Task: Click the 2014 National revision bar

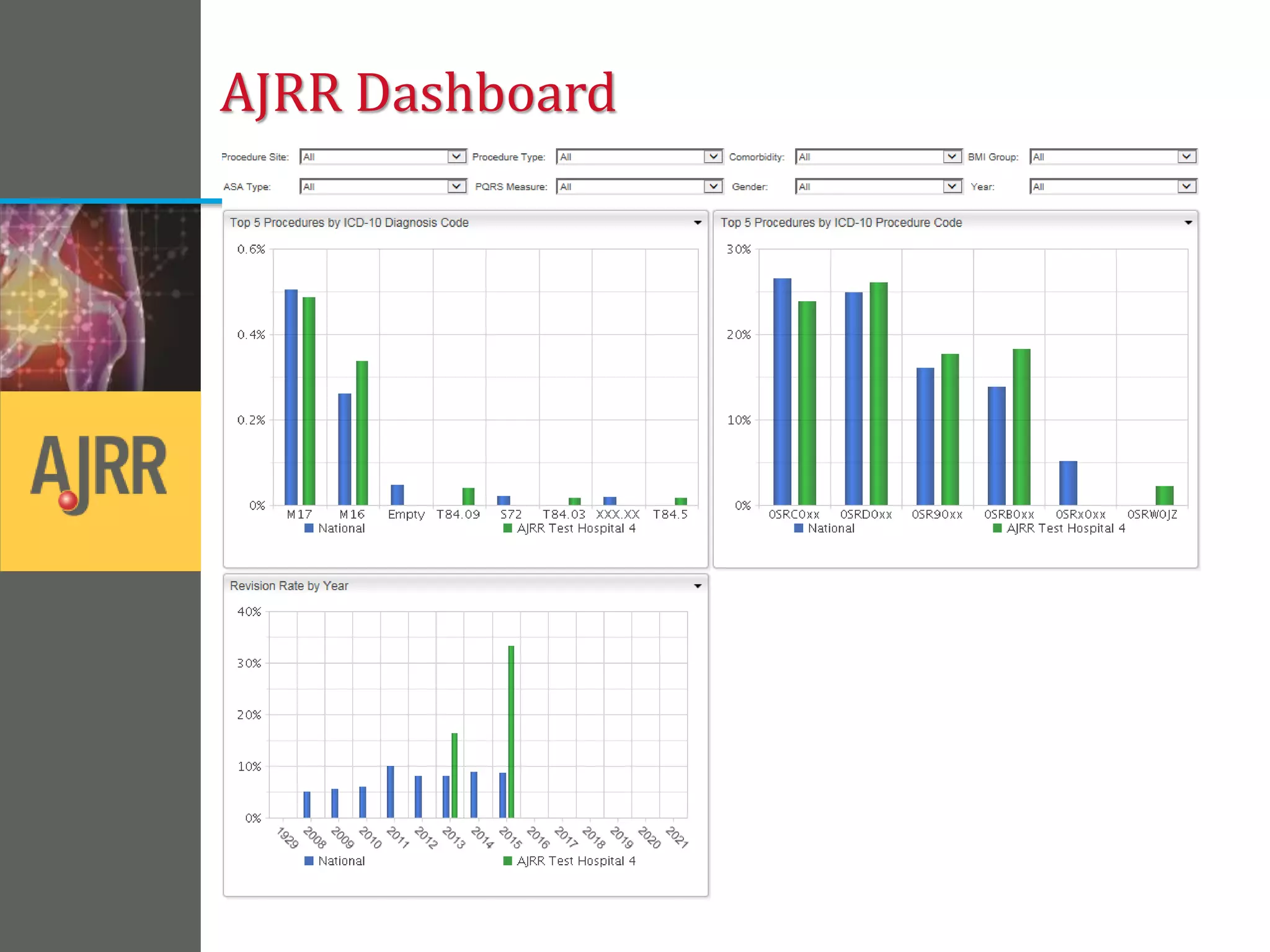Action: [x=474, y=795]
